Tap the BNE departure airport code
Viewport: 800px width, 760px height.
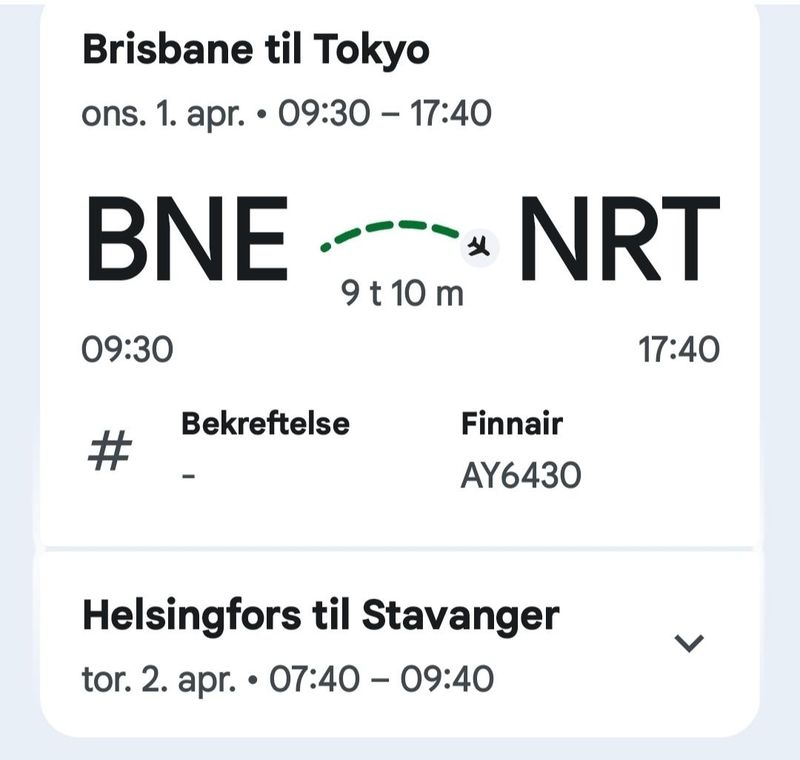[187, 240]
